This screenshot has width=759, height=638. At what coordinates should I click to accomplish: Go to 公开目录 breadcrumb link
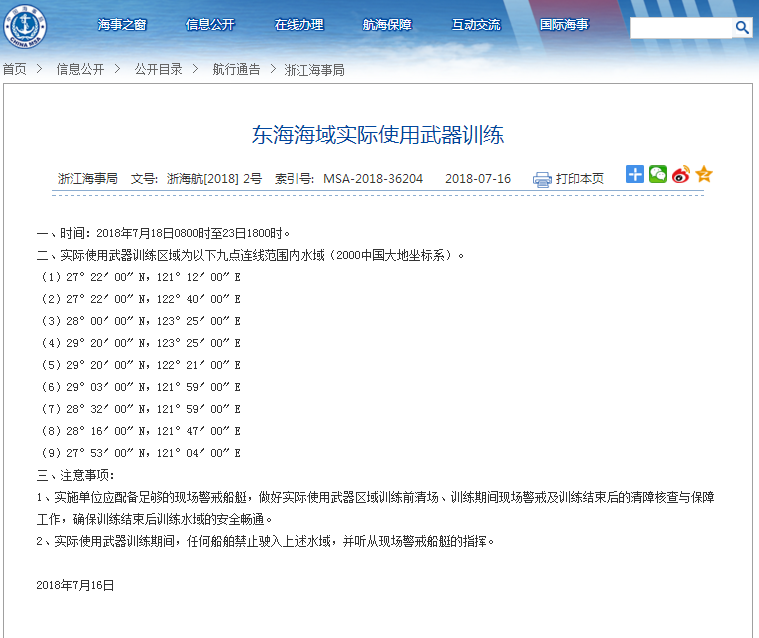coord(158,69)
